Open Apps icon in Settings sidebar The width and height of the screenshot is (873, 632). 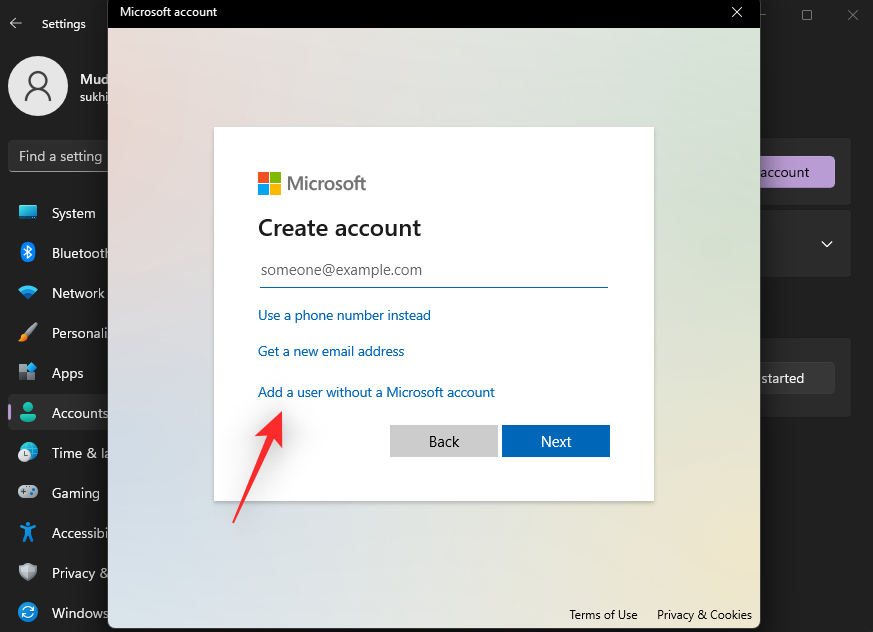pyautogui.click(x=28, y=372)
